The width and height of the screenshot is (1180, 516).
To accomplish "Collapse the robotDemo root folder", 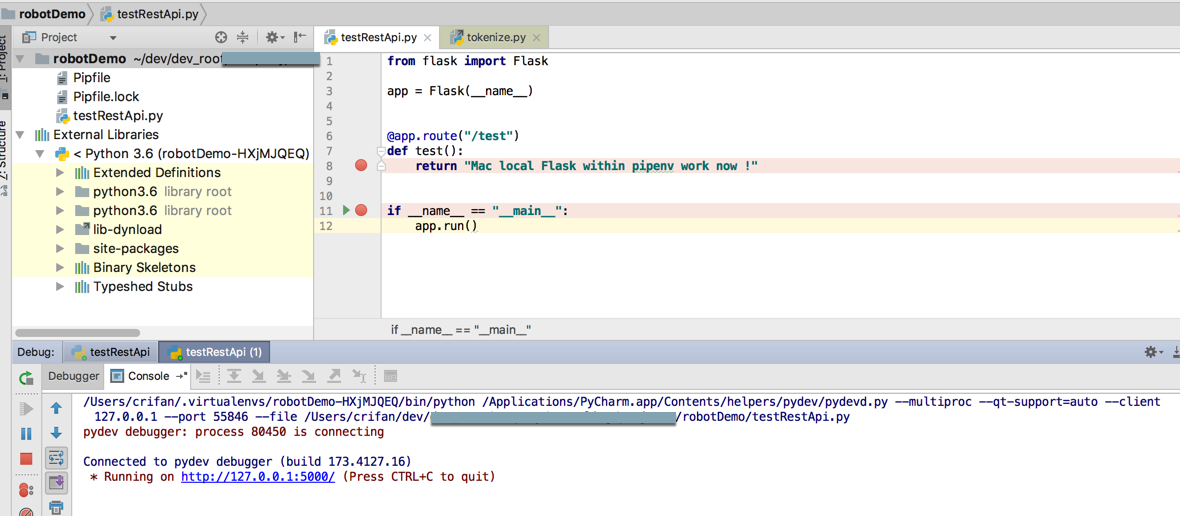I will pyautogui.click(x=20, y=59).
